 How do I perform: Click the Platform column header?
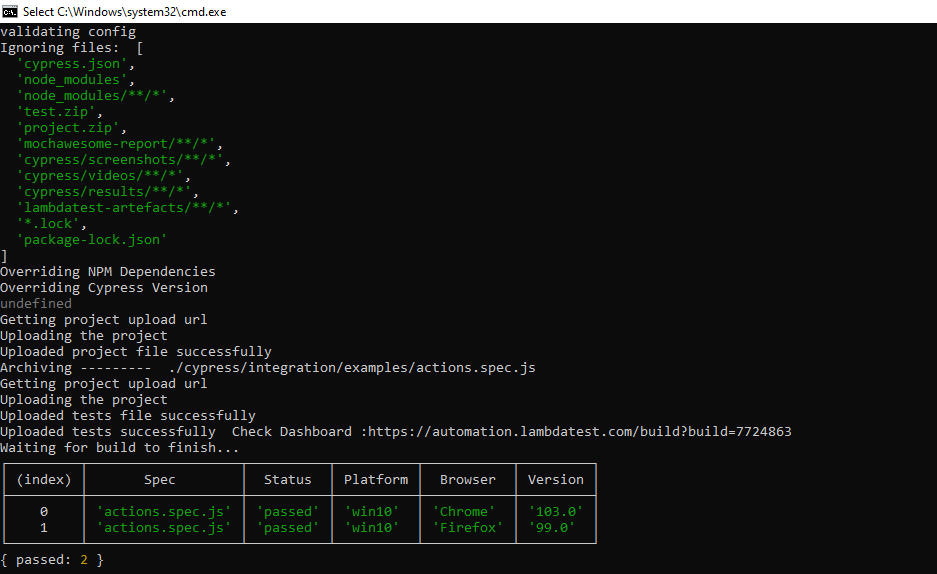click(376, 480)
